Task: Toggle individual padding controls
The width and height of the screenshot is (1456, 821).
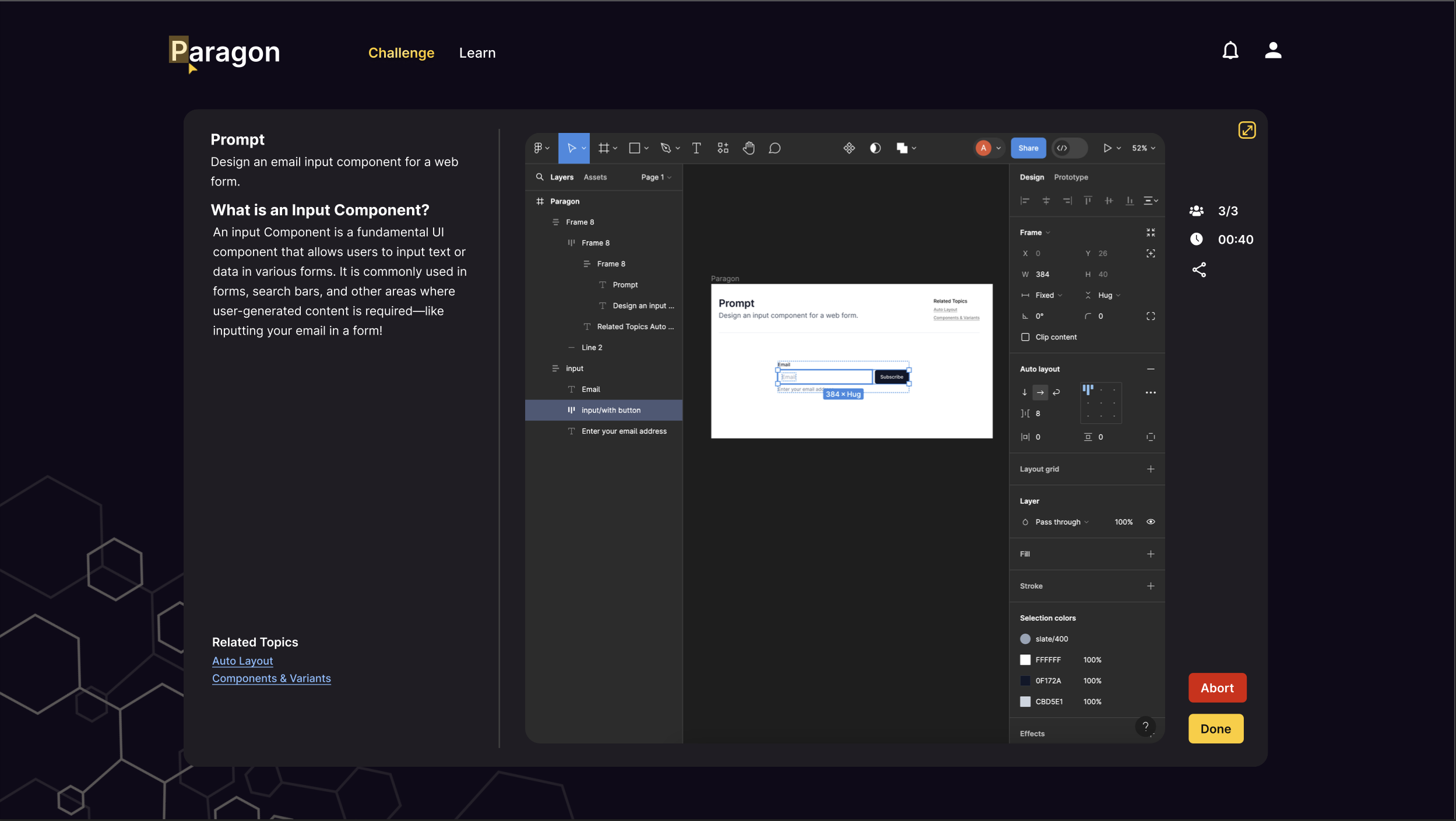Action: [1151, 437]
